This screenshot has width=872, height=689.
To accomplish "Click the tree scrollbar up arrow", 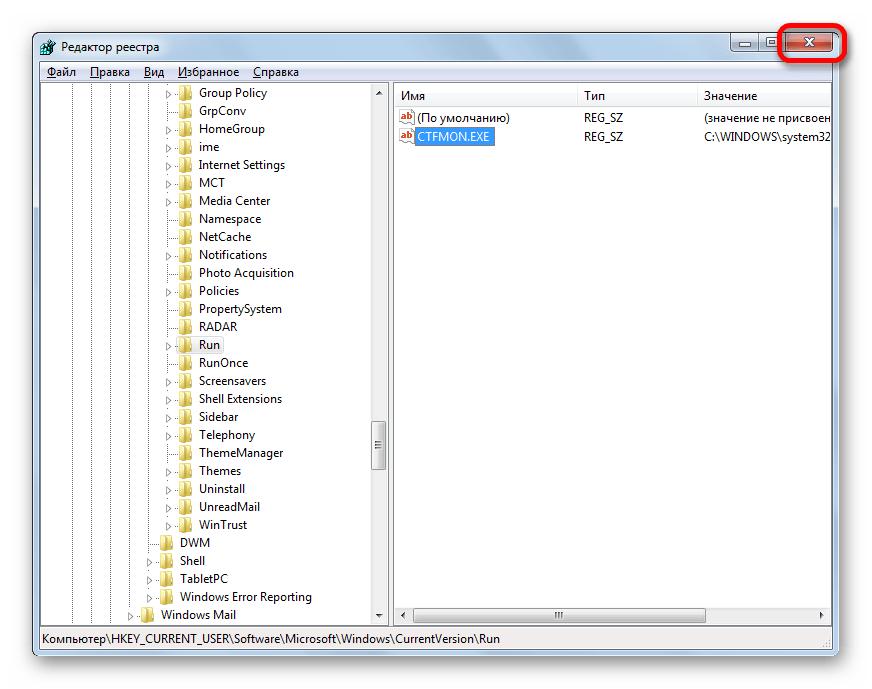I will (379, 93).
